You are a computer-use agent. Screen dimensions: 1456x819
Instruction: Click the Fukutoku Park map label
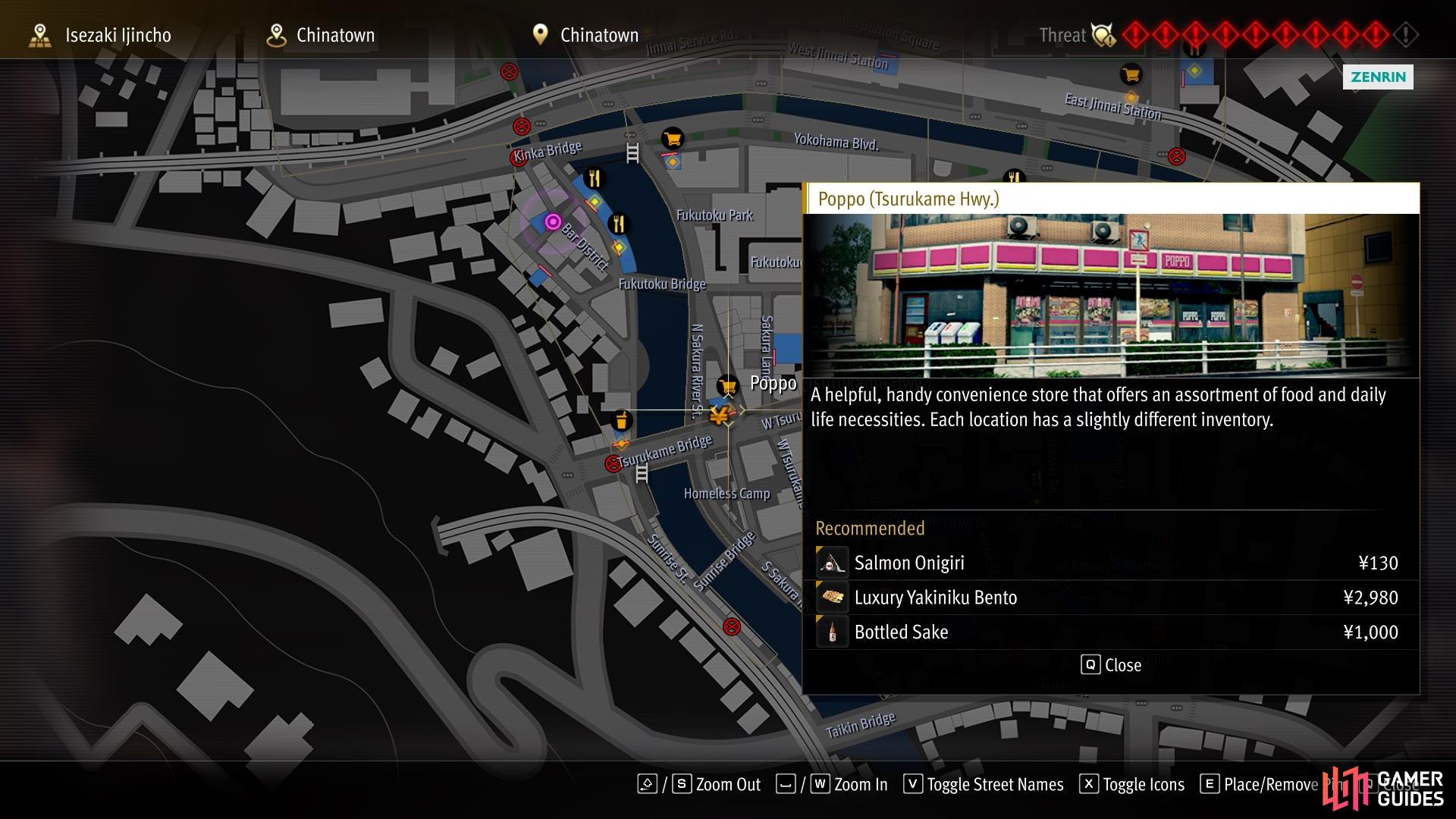tap(714, 215)
